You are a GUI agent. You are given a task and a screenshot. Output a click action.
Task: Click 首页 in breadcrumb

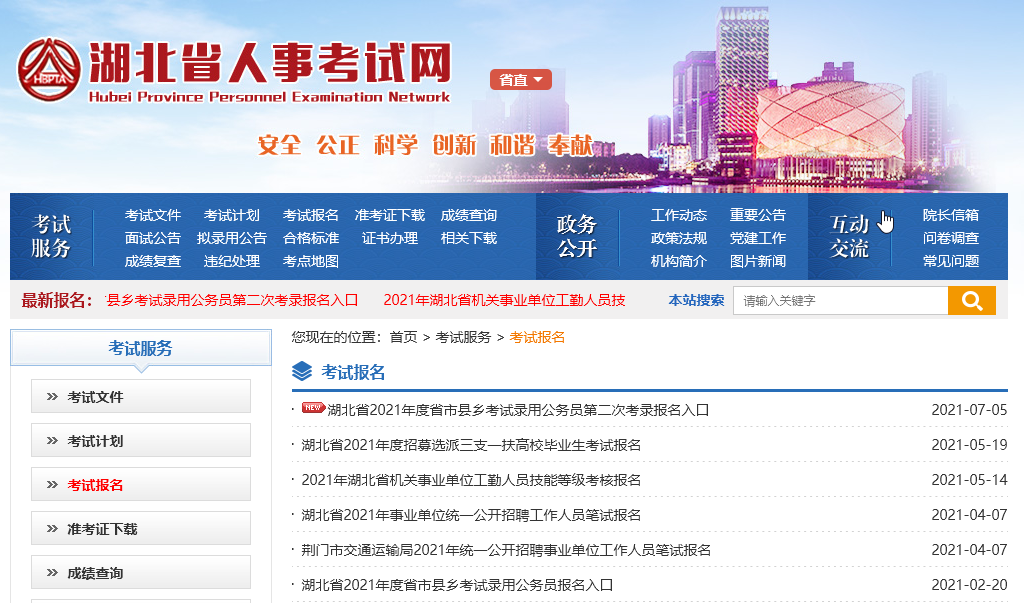[403, 337]
